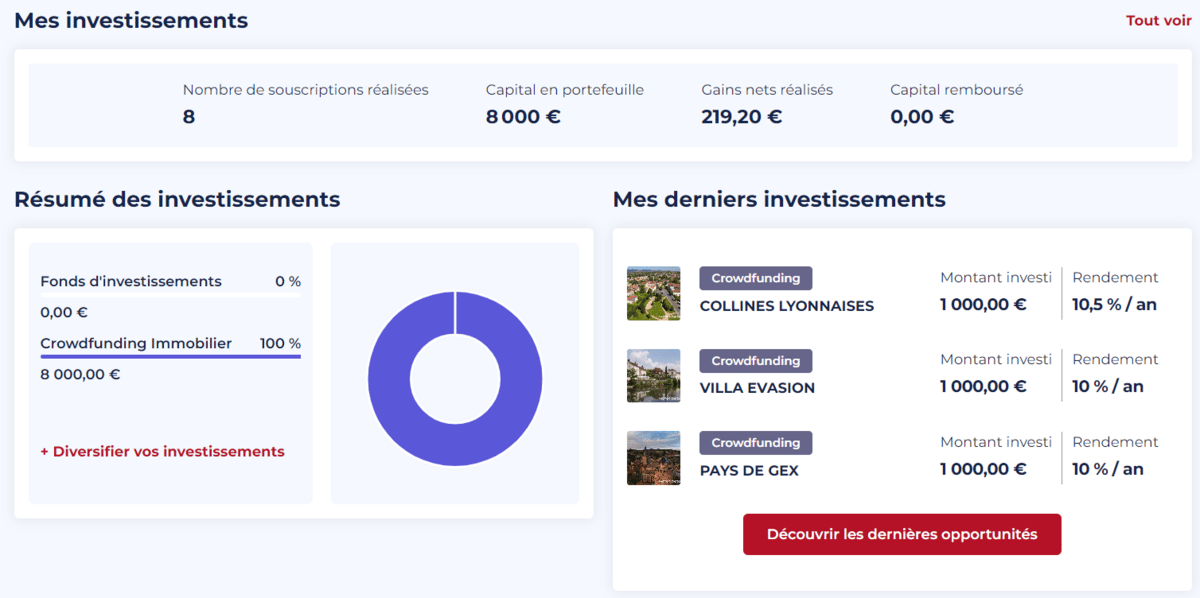Click the 8 000 € portfolio capital value
This screenshot has height=598, width=1200.
523,117
